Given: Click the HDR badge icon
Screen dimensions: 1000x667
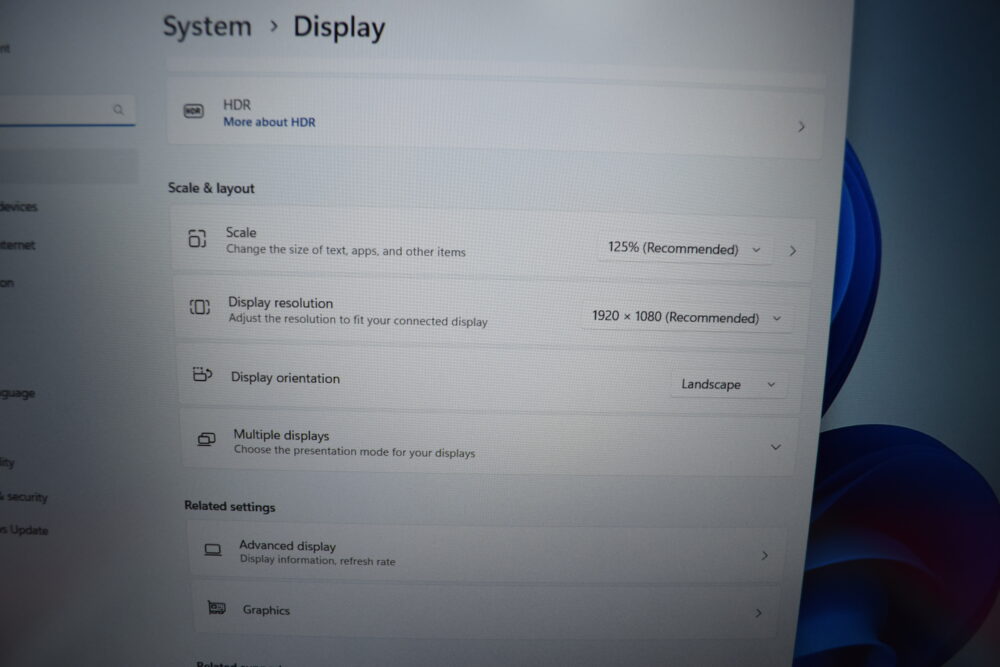Looking at the screenshot, I should 193,111.
